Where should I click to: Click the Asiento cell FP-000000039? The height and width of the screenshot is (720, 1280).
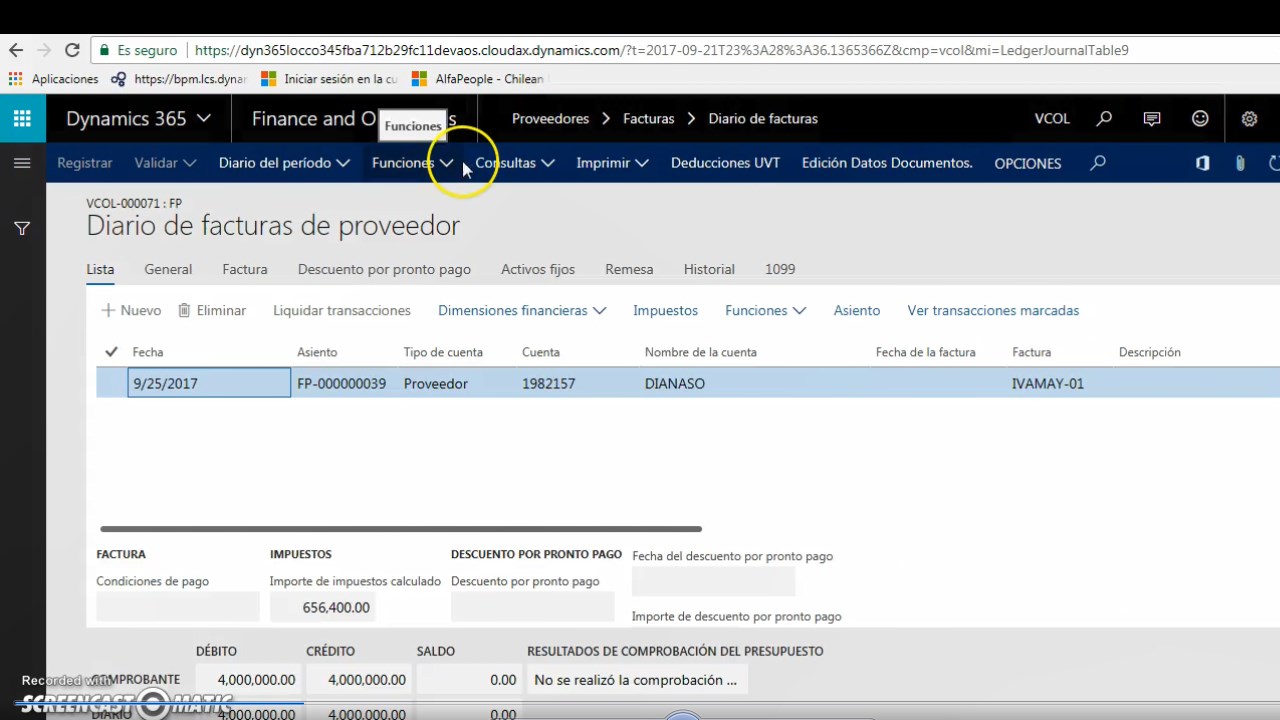tap(341, 383)
